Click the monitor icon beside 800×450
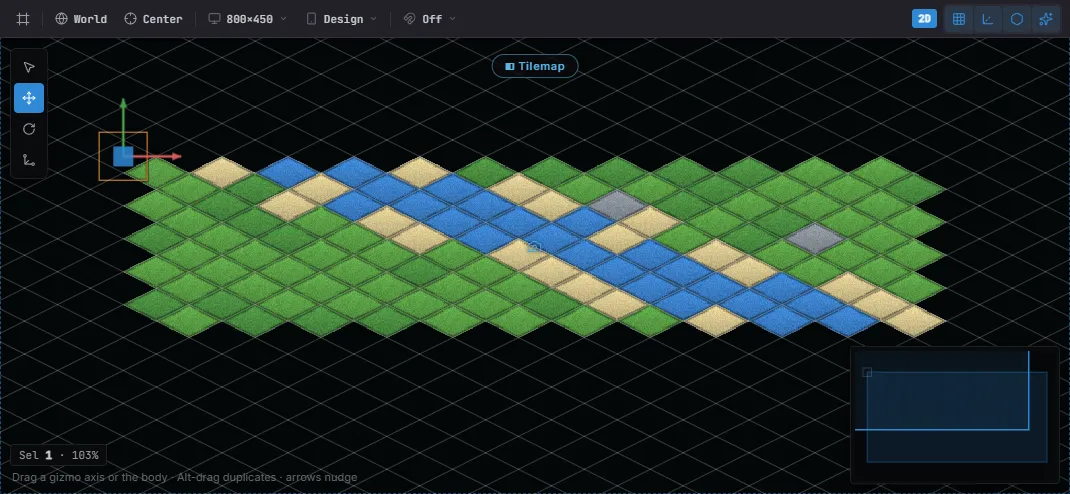This screenshot has height=494, width=1070. pyautogui.click(x=214, y=19)
